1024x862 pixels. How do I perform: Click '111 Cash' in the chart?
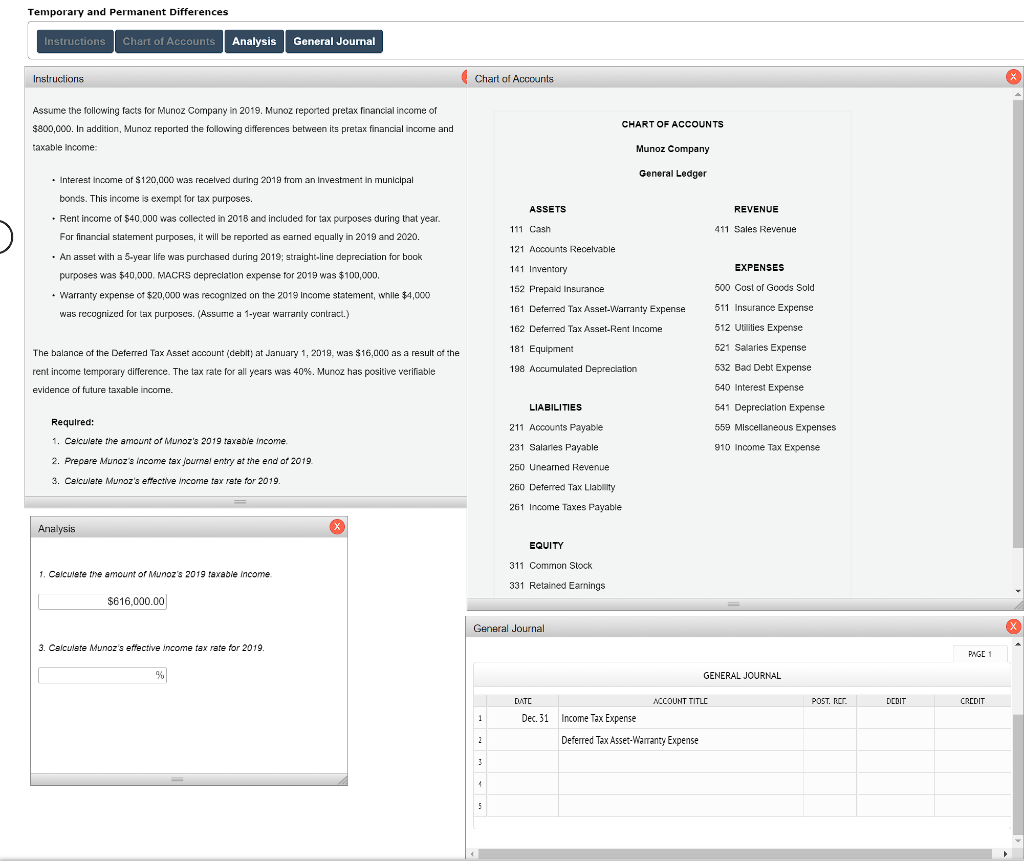pos(530,229)
